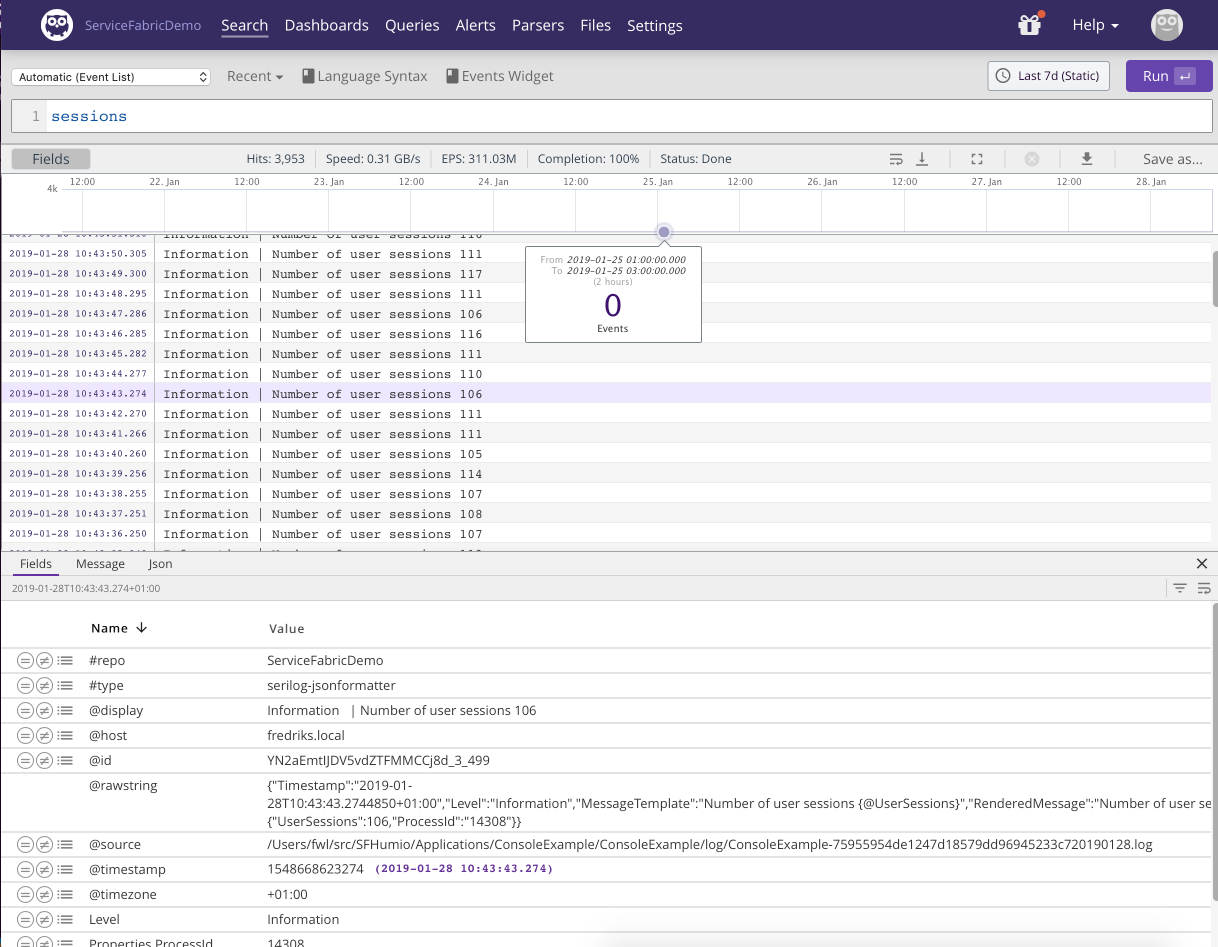Open the gift box announcements icon
This screenshot has width=1218, height=947.
pos(1030,25)
